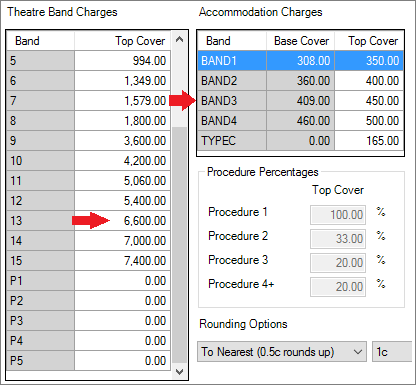Image resolution: width=416 pixels, height=385 pixels.
Task: Click BAND1 Top Cover value 350.00
Action: pos(369,61)
